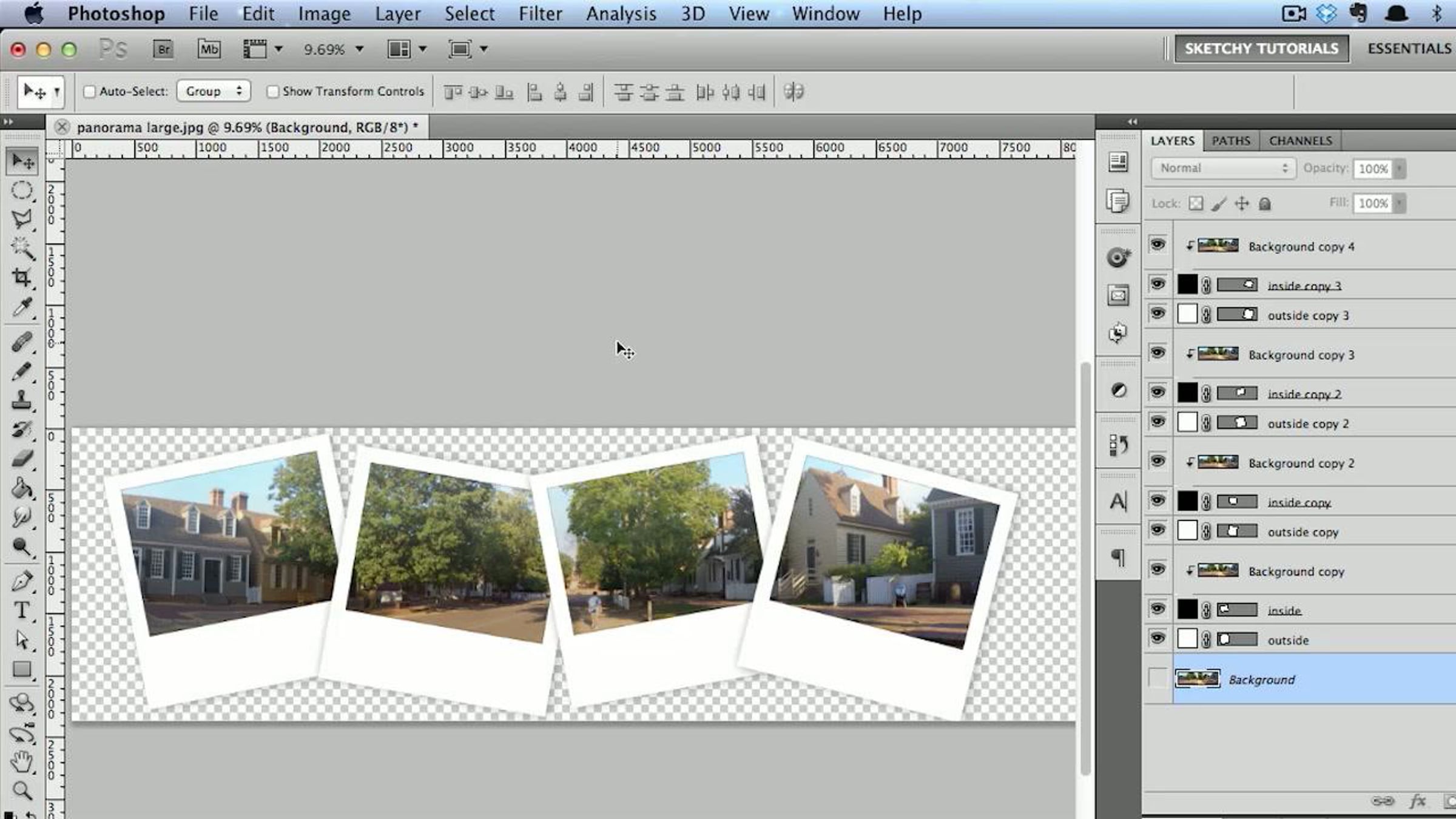
Task: Open the Filter menu
Action: pyautogui.click(x=539, y=13)
